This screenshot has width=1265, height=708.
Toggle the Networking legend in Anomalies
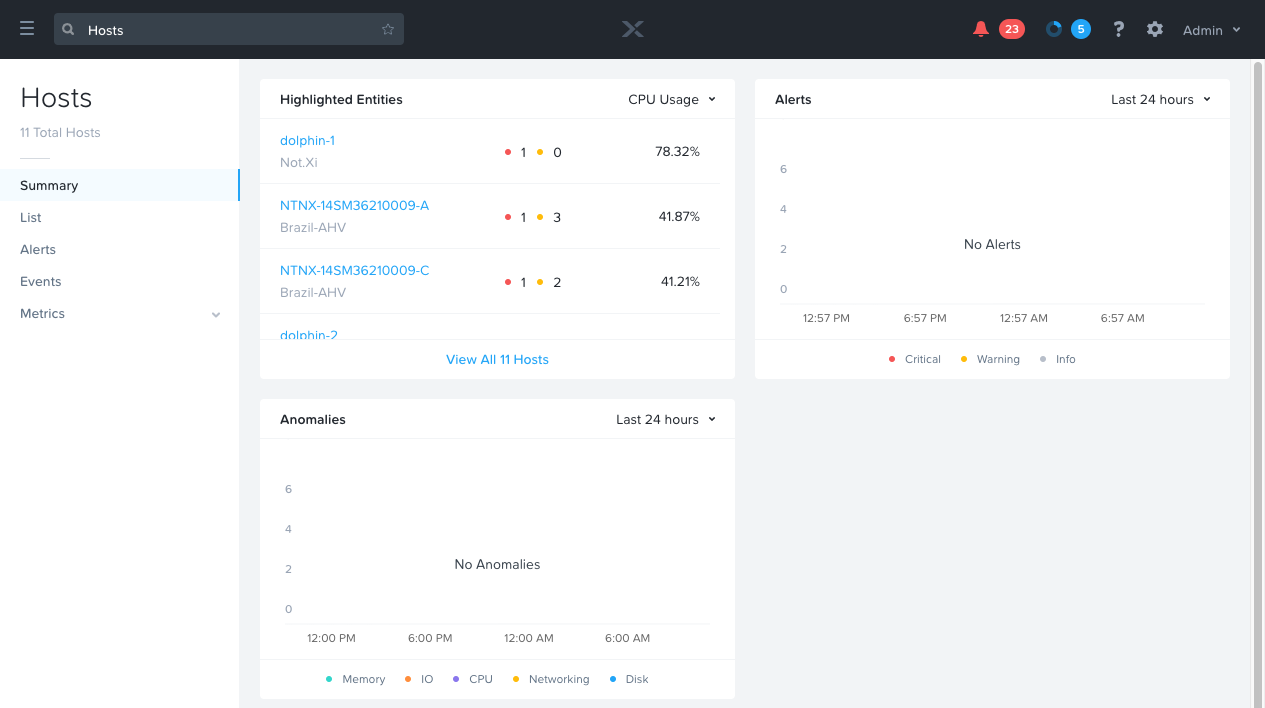[x=551, y=679]
